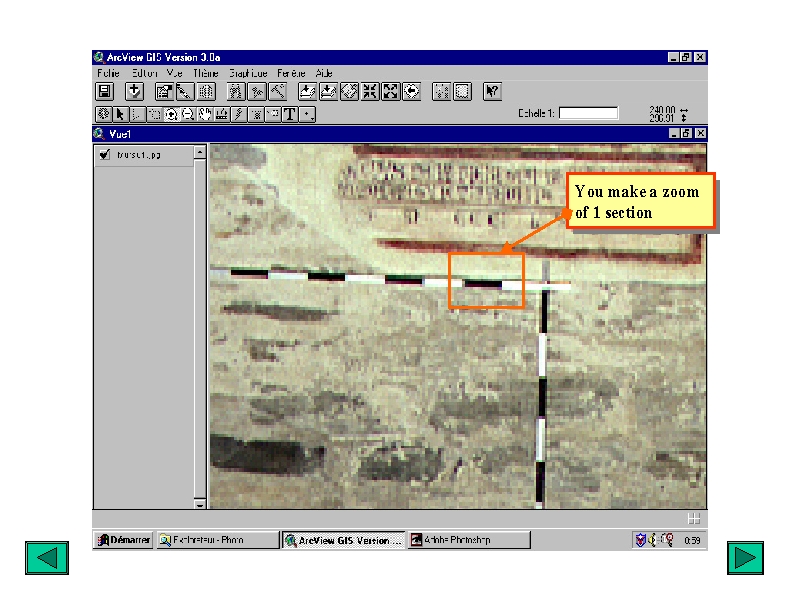Select the Identify tool
800x600 pixels.
click(x=104, y=114)
